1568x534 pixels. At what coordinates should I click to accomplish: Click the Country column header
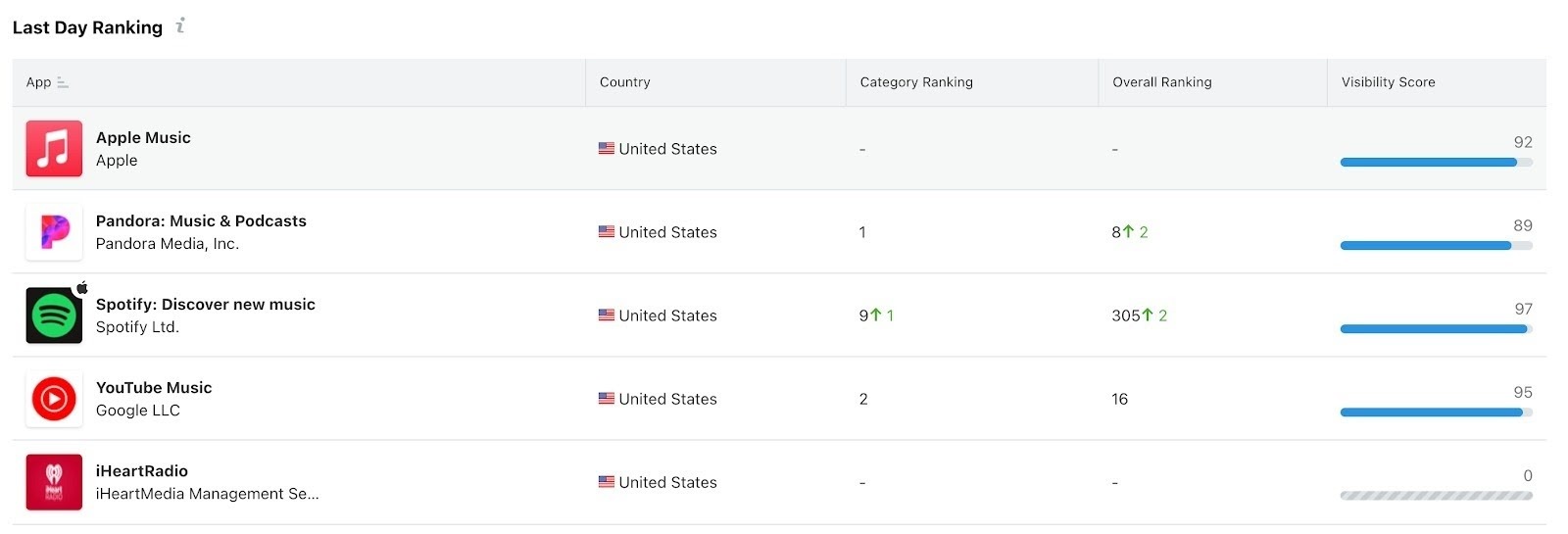pos(624,82)
